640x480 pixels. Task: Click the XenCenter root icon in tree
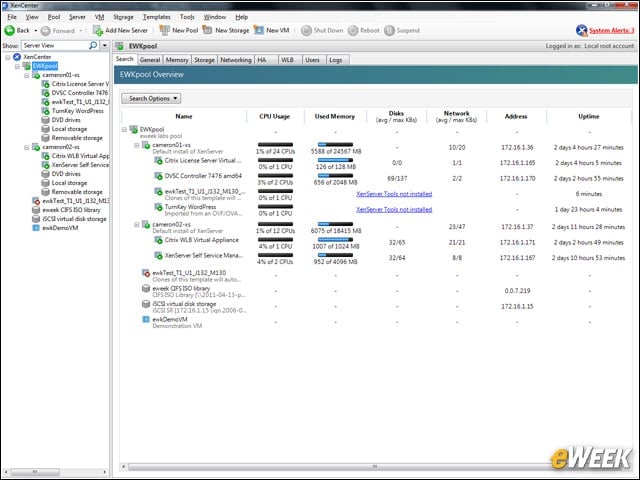coord(17,57)
